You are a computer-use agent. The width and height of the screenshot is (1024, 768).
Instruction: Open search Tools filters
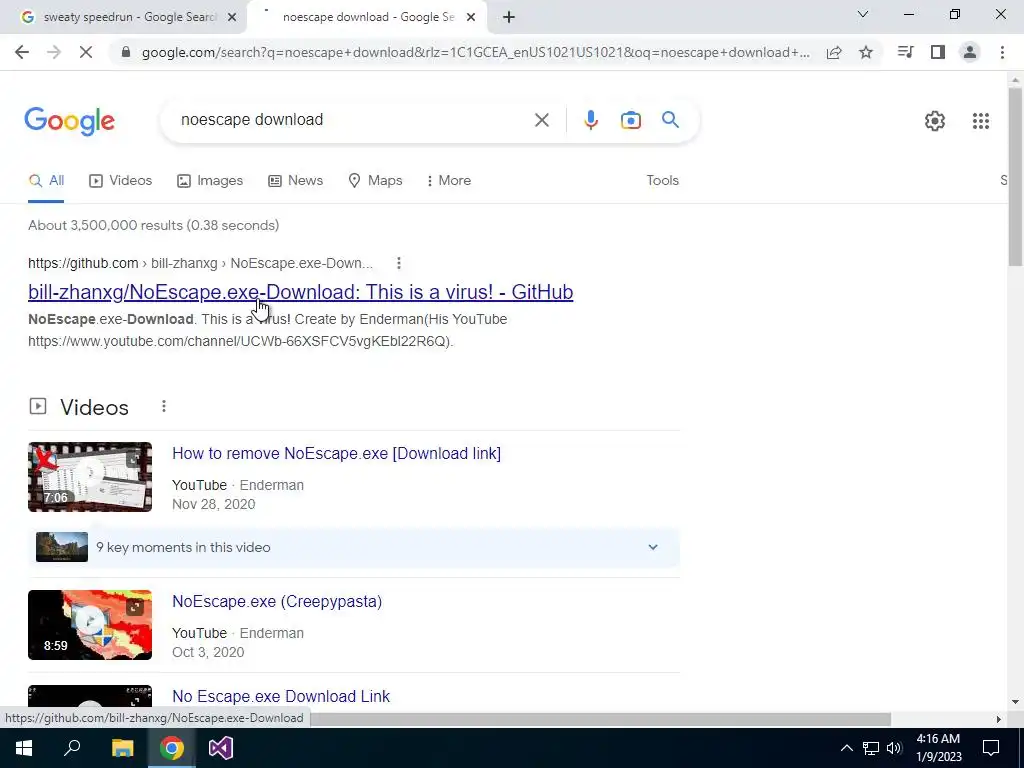coord(662,181)
